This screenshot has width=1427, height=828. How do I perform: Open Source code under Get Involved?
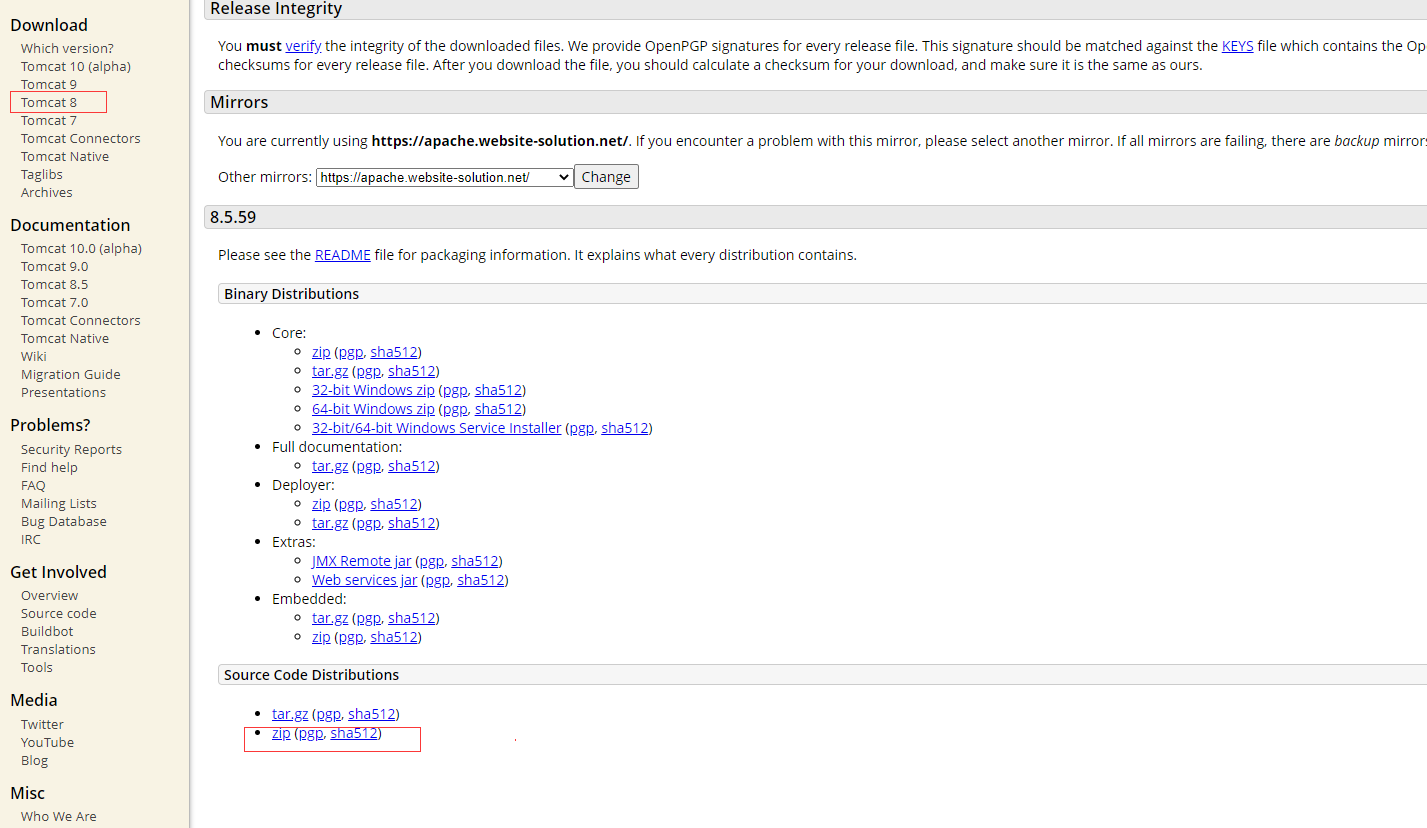(x=59, y=613)
